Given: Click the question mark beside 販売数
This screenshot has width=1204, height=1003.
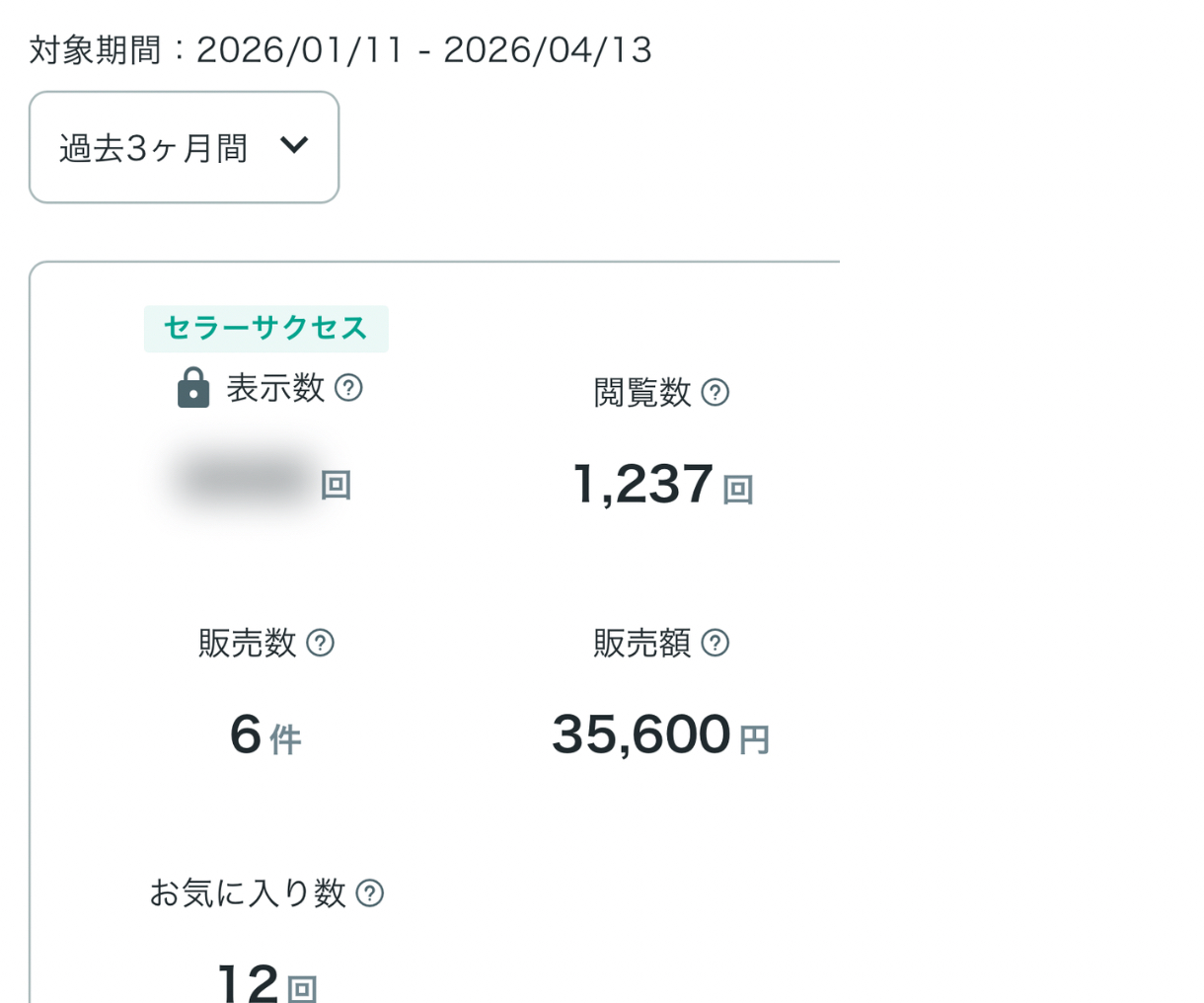Looking at the screenshot, I should tap(320, 643).
